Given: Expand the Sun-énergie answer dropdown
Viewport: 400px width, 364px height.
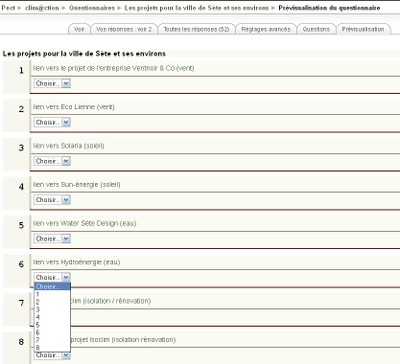Looking at the screenshot, I should (x=52, y=200).
